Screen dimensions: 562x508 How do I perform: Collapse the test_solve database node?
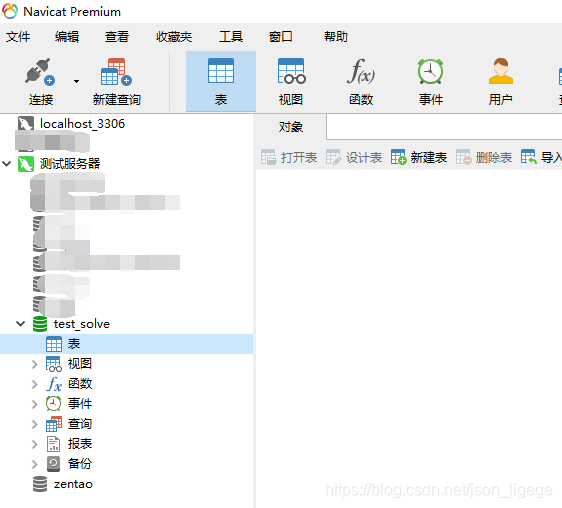(x=20, y=324)
